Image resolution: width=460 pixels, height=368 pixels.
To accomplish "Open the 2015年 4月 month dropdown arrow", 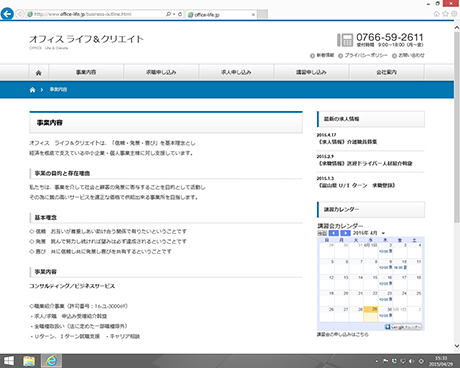I will 383,233.
